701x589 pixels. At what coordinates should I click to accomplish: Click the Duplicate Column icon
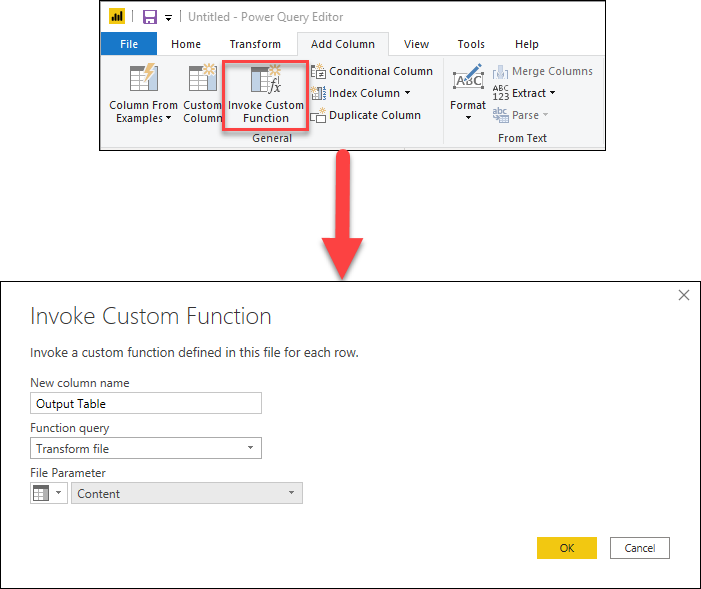click(x=318, y=115)
